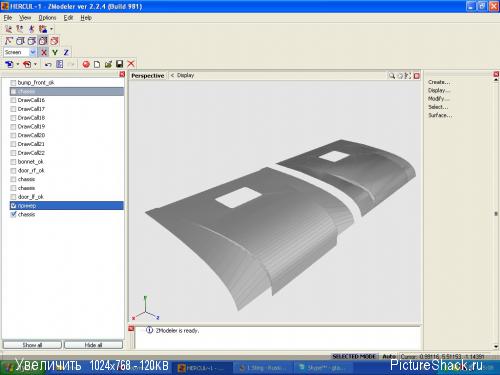500x375 pixels.
Task: Create a new file with blank page icon
Action: (x=97, y=64)
